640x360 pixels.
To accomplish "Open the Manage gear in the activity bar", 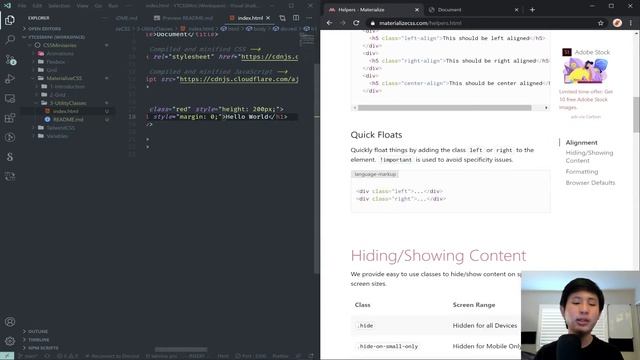I will tap(10, 341).
